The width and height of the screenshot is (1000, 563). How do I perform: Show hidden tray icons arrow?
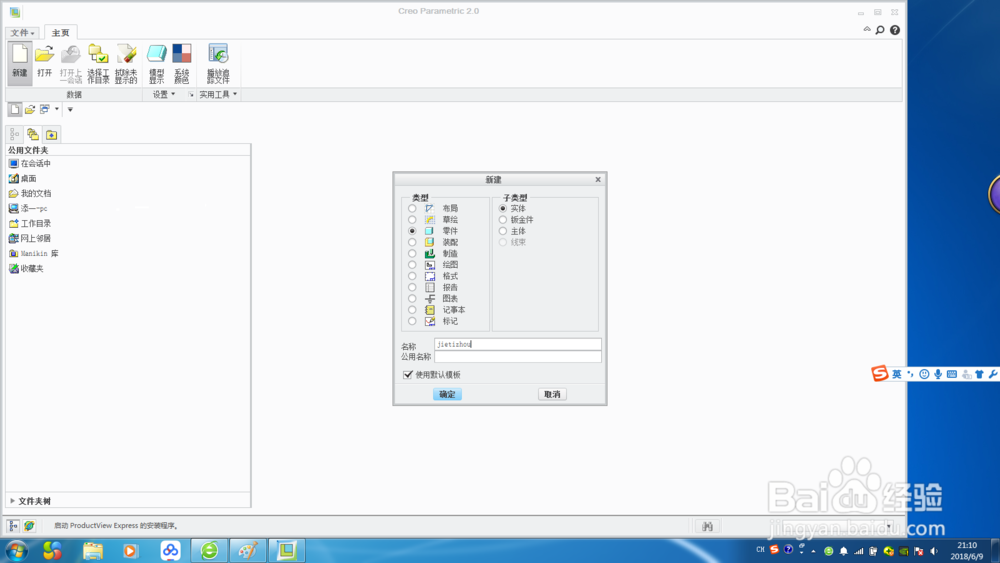(814, 551)
